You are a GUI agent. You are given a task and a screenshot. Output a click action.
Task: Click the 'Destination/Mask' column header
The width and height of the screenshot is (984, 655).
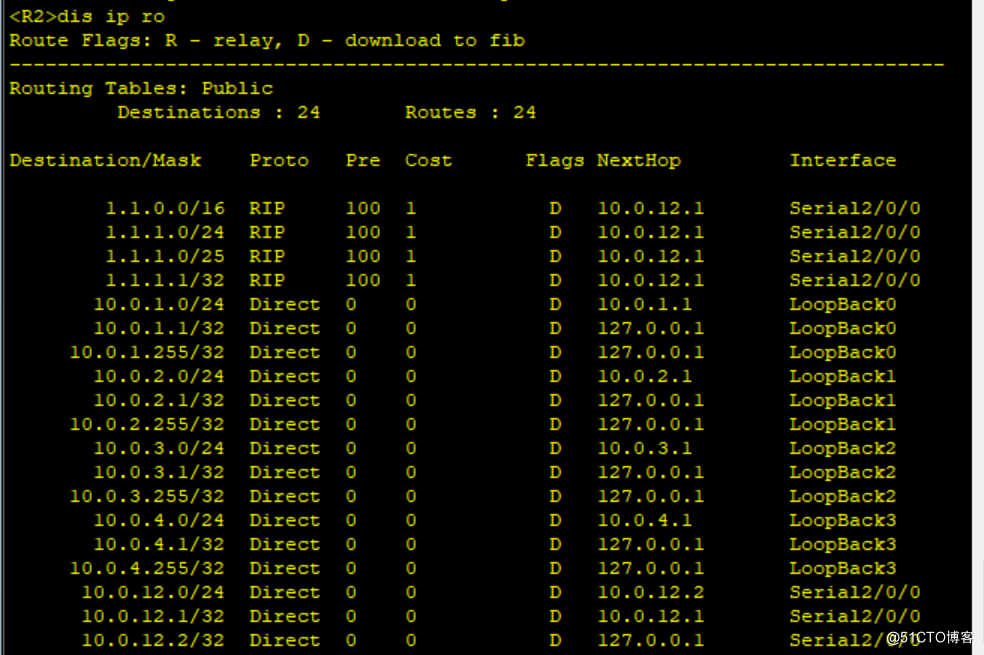click(105, 161)
